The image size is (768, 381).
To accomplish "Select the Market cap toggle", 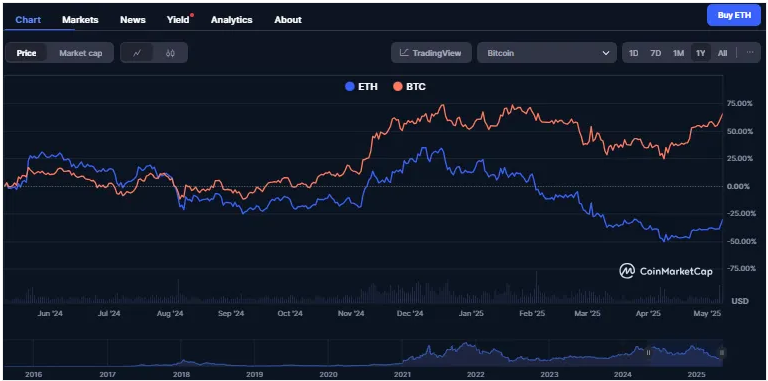I will tap(81, 53).
